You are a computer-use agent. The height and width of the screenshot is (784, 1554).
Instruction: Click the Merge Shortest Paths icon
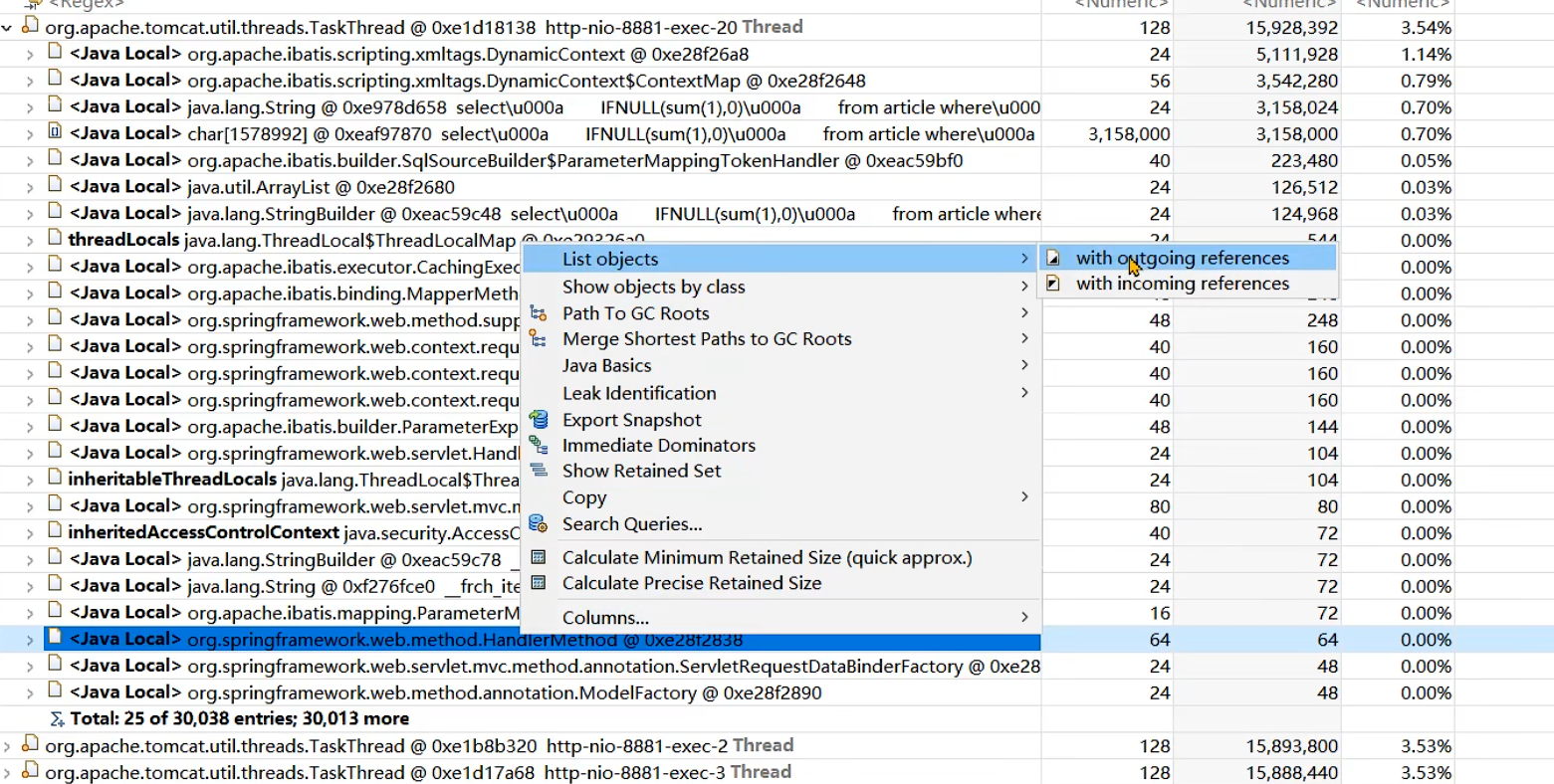pos(539,339)
